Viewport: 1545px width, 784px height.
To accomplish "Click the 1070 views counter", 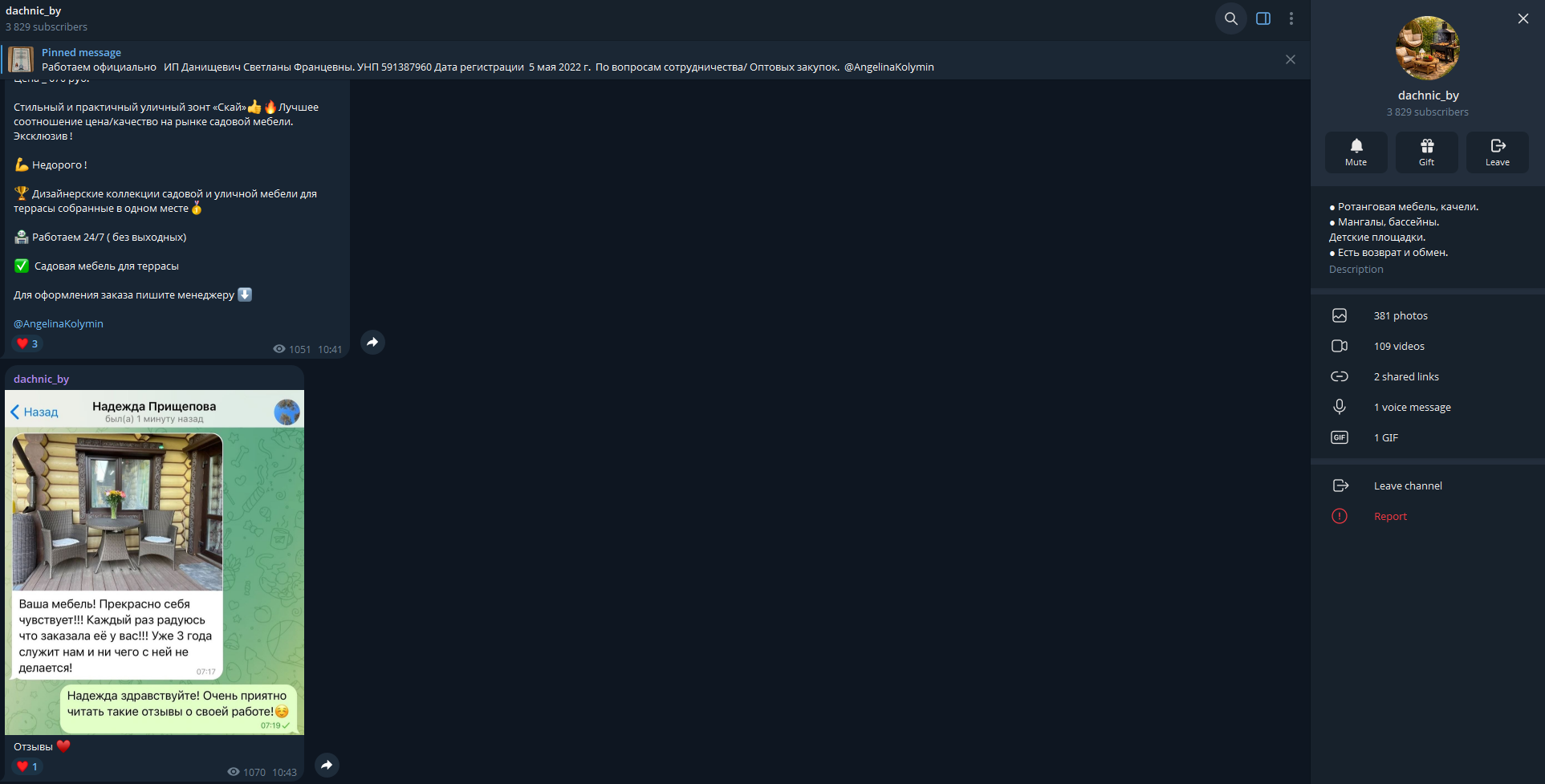I will [x=246, y=772].
